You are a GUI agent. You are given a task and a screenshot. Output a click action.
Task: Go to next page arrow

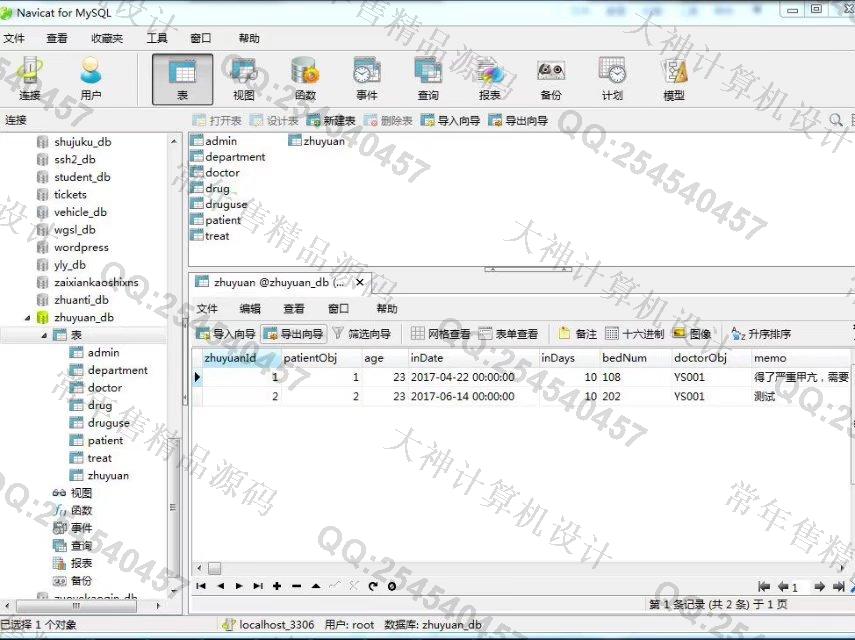819,587
